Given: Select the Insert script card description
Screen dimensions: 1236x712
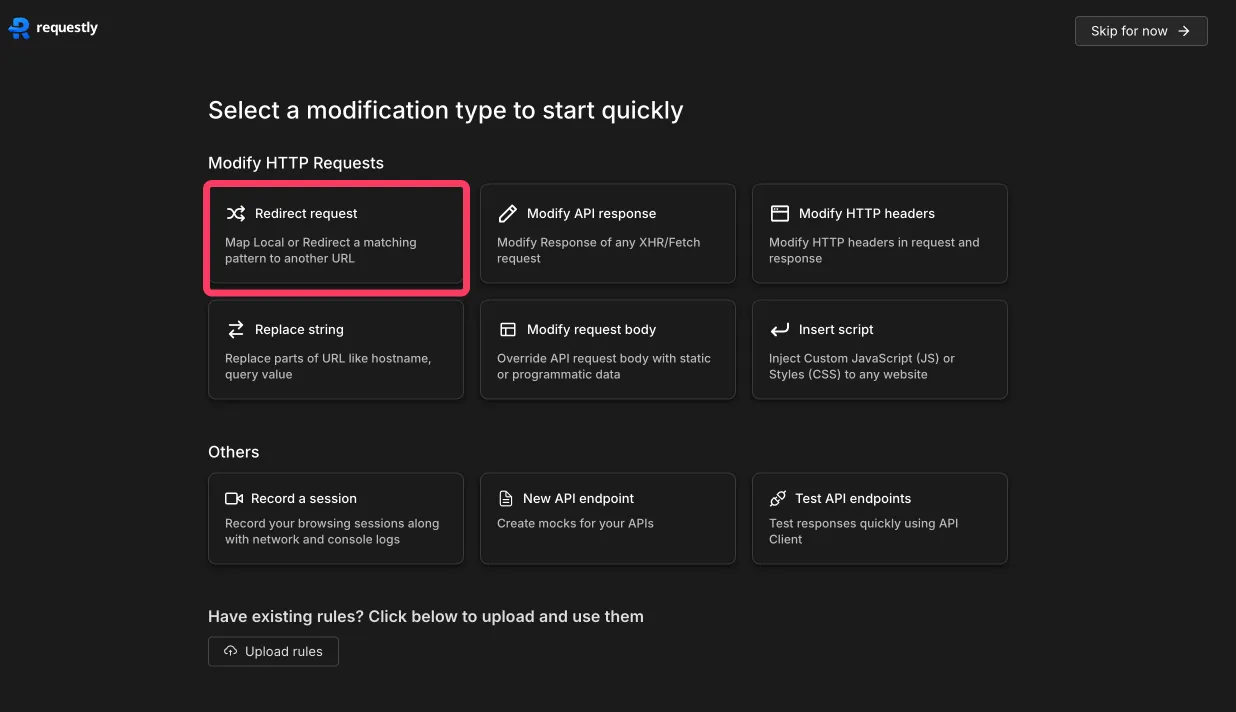Looking at the screenshot, I should (861, 366).
